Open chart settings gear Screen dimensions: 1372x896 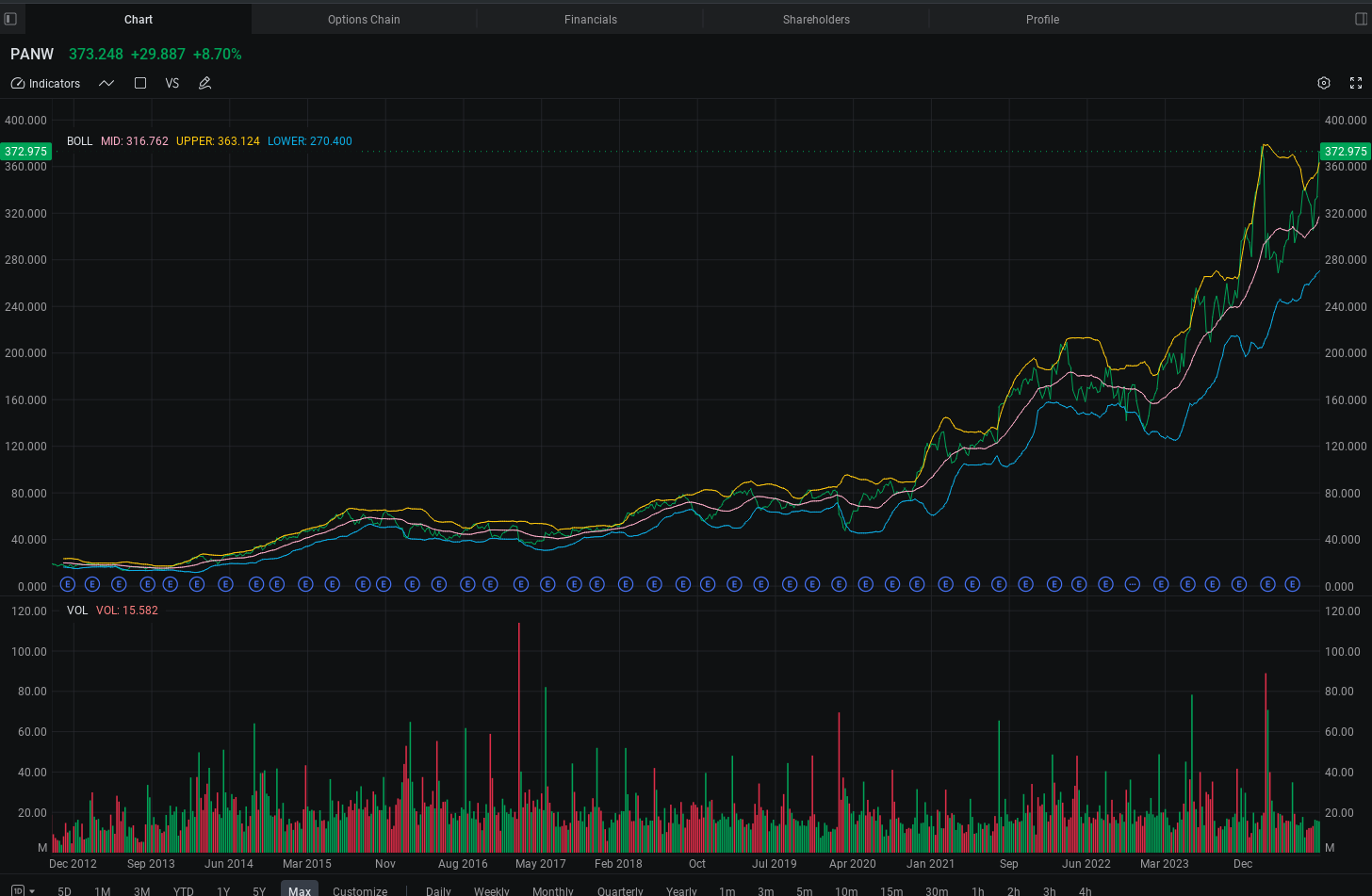click(1324, 83)
